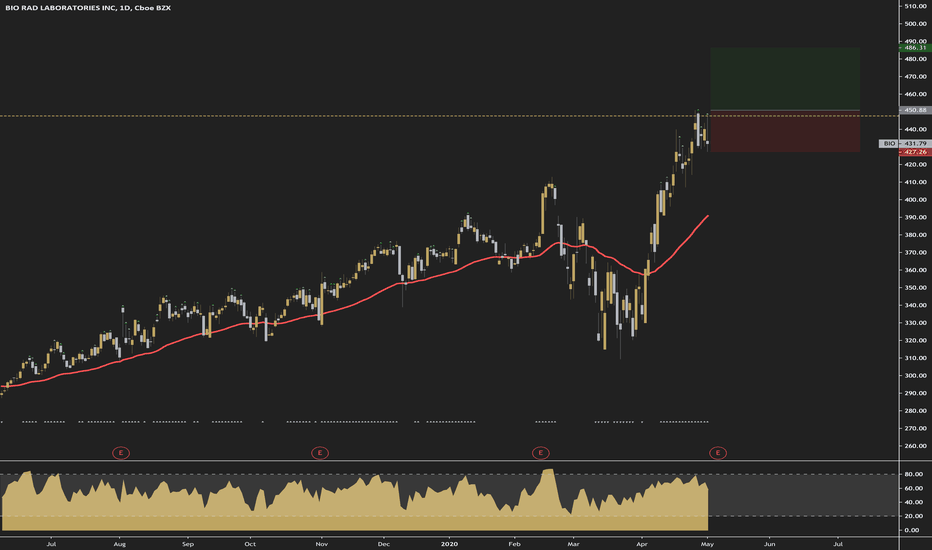Click the 260.00 price axis label
Screen dimensions: 932x550
pos(915,446)
